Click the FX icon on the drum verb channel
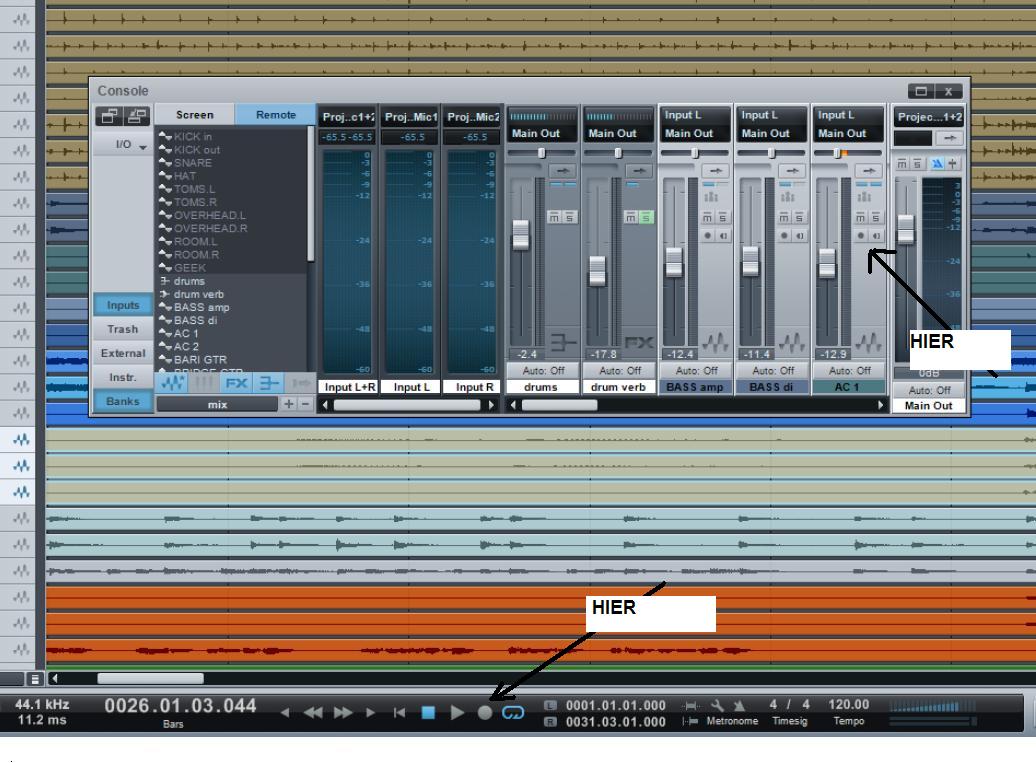This screenshot has width=1036, height=763. (x=639, y=342)
